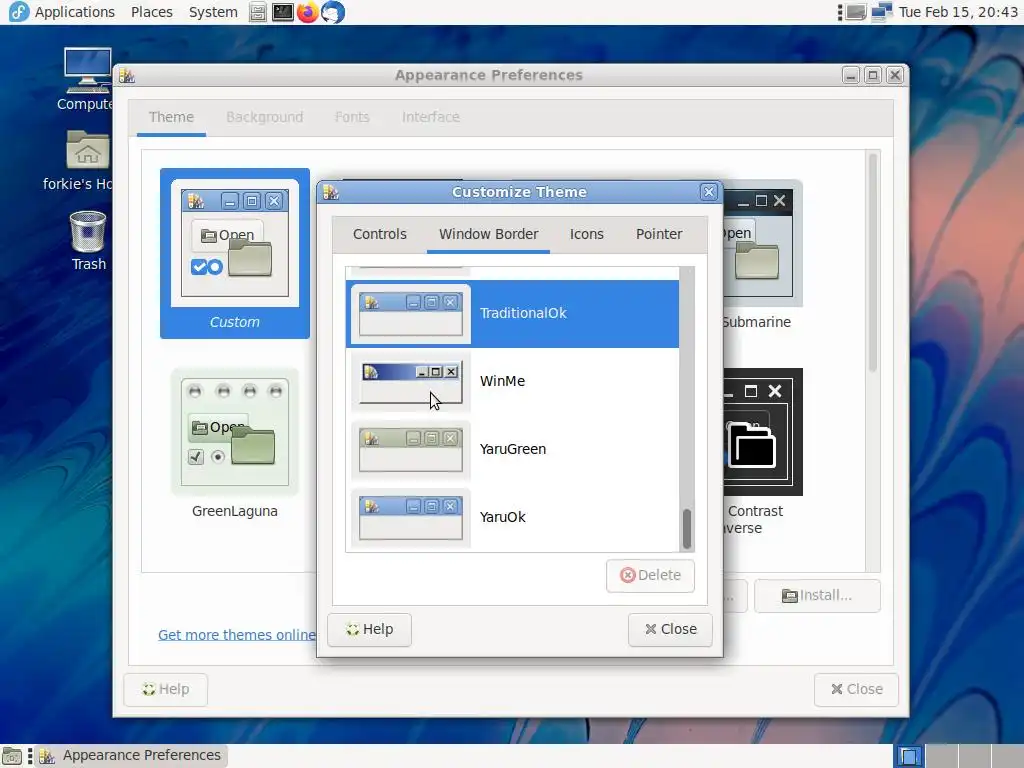The width and height of the screenshot is (1024, 768).
Task: Open the Get more themes online link
Action: (237, 635)
